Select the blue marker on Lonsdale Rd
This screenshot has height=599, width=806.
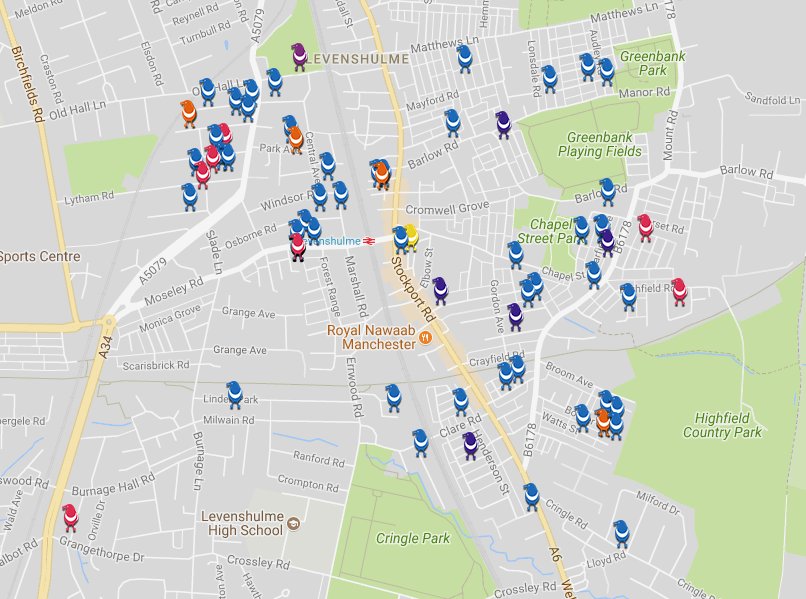point(549,79)
